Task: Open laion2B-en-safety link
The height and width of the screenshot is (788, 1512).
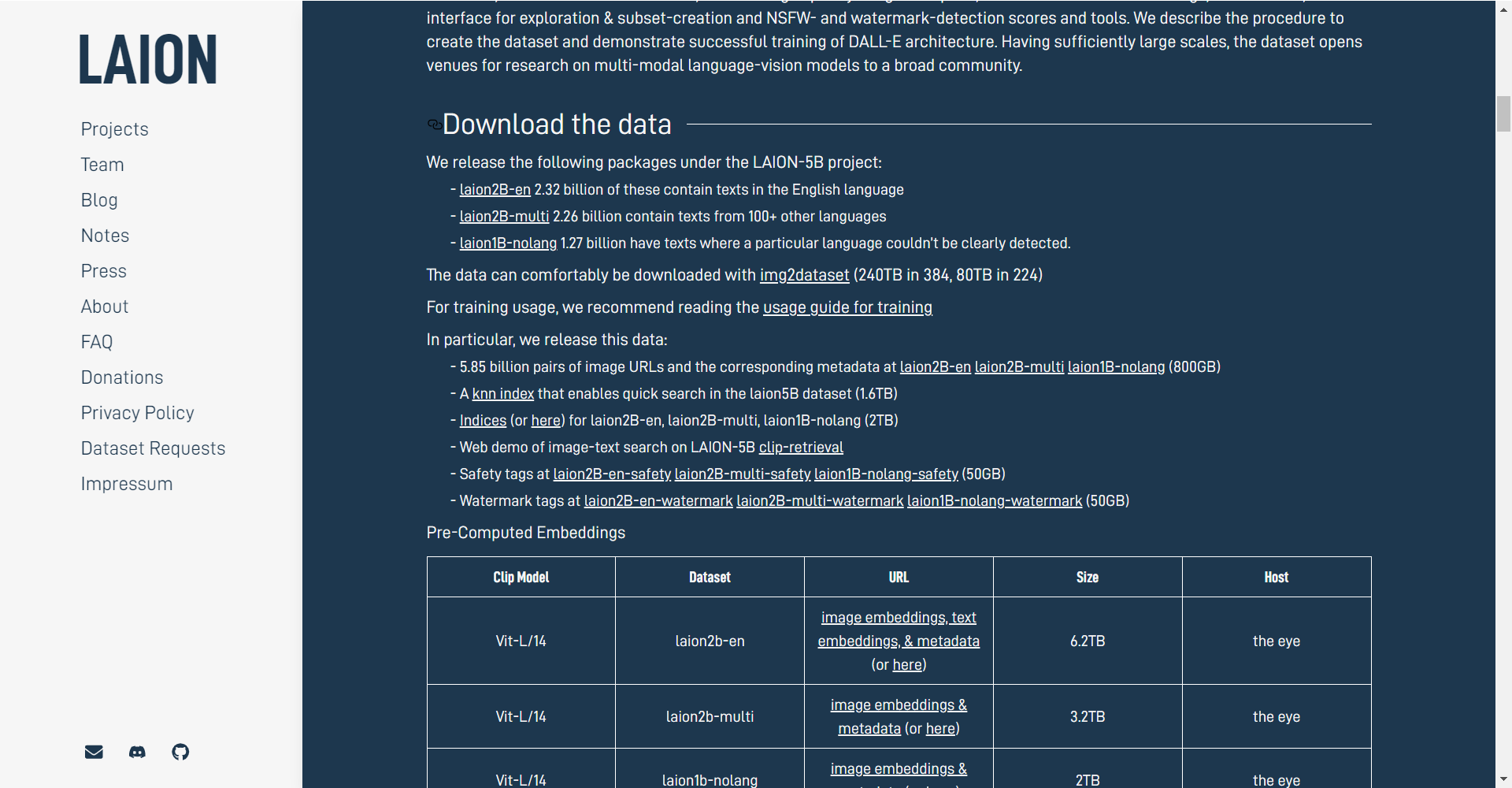Action: click(x=612, y=474)
